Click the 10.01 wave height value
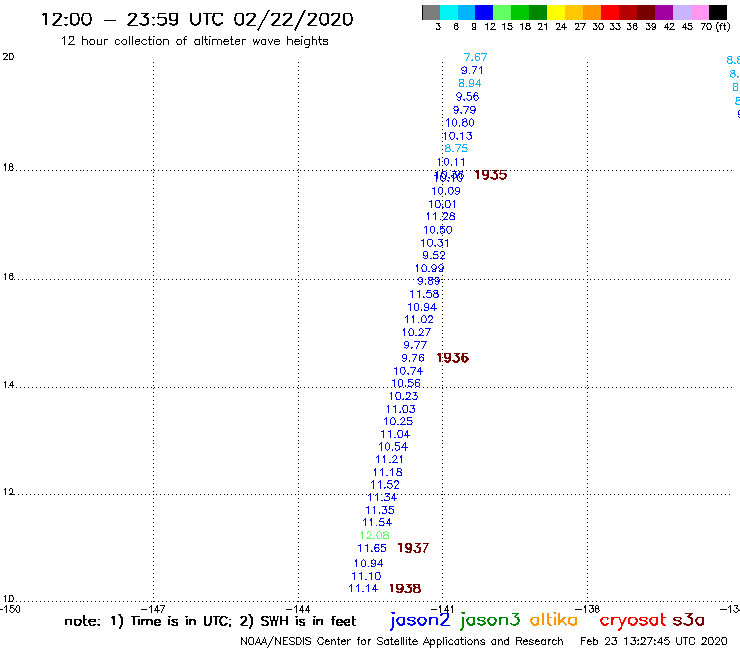 click(x=442, y=204)
